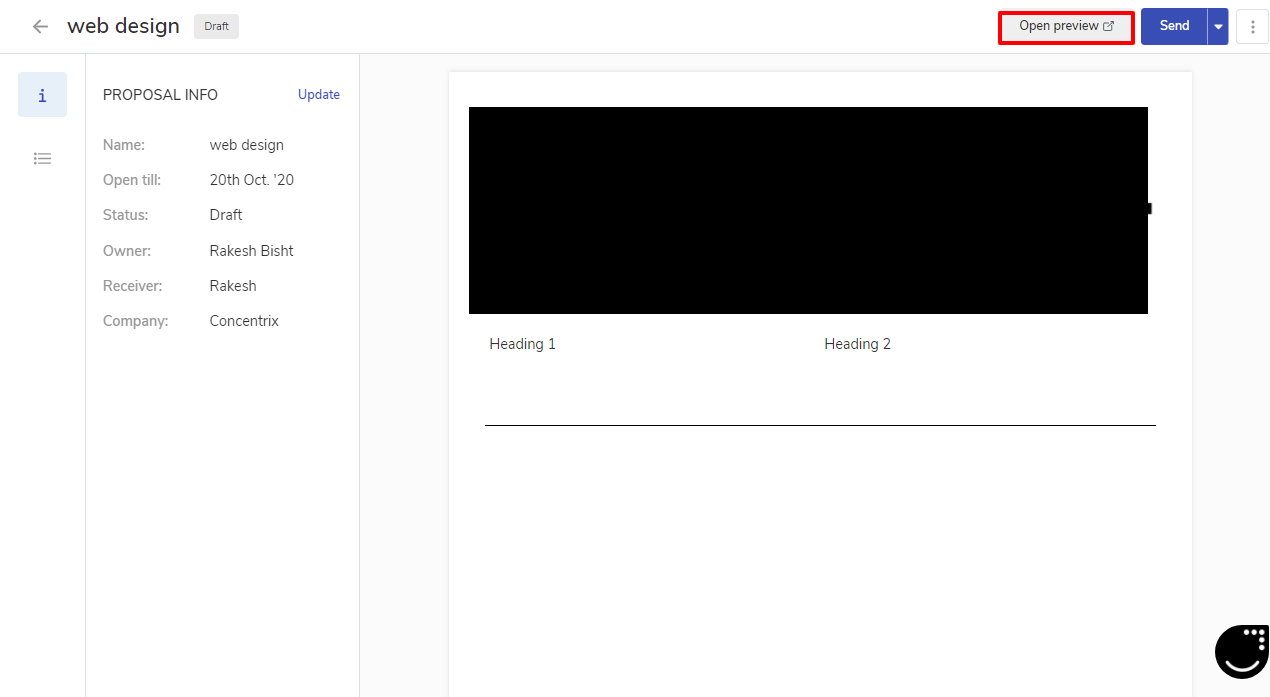Open the three-dot more options menu
This screenshot has height=697, width=1270.
[x=1252, y=27]
